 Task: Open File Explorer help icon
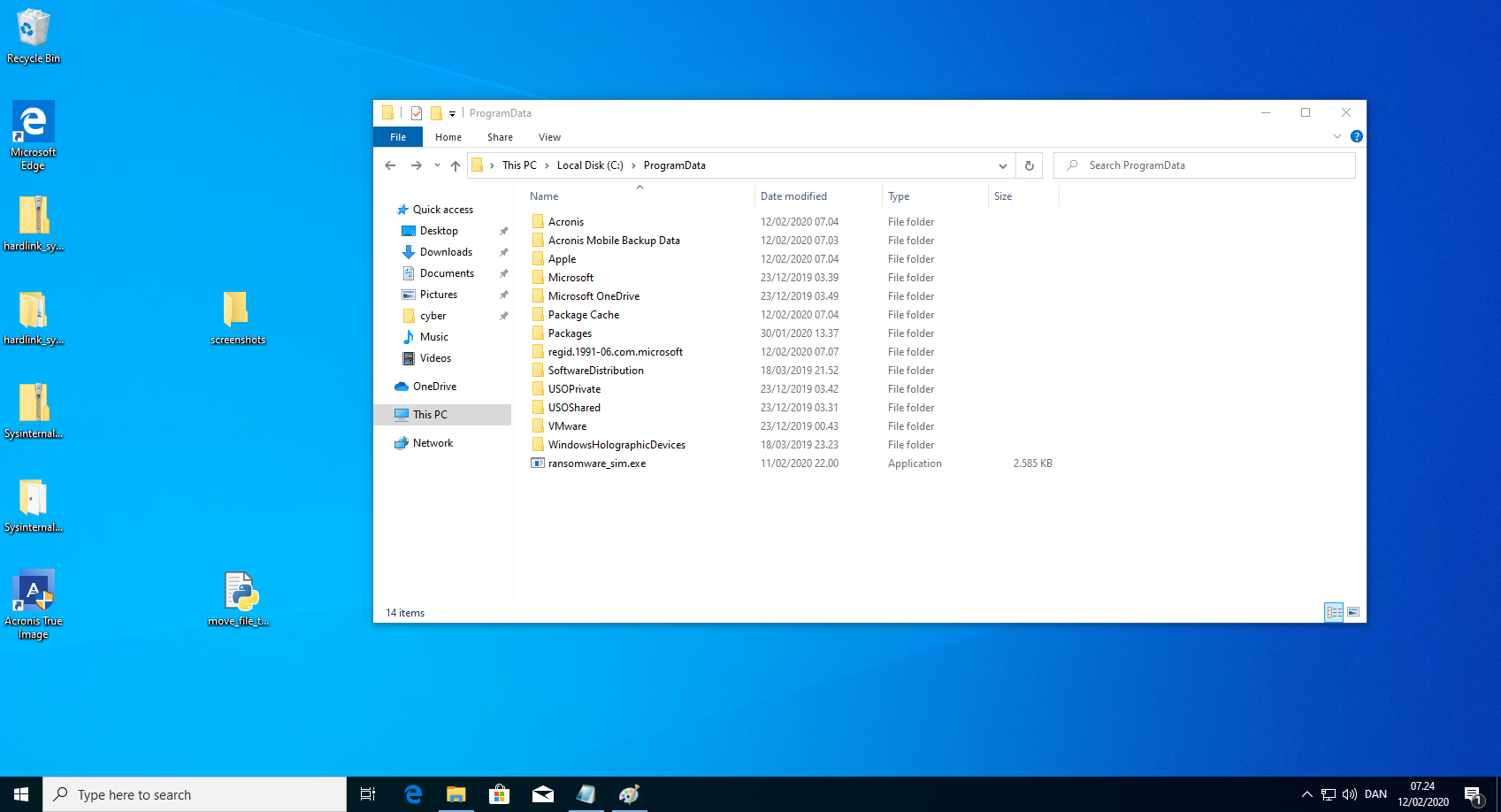(1356, 136)
